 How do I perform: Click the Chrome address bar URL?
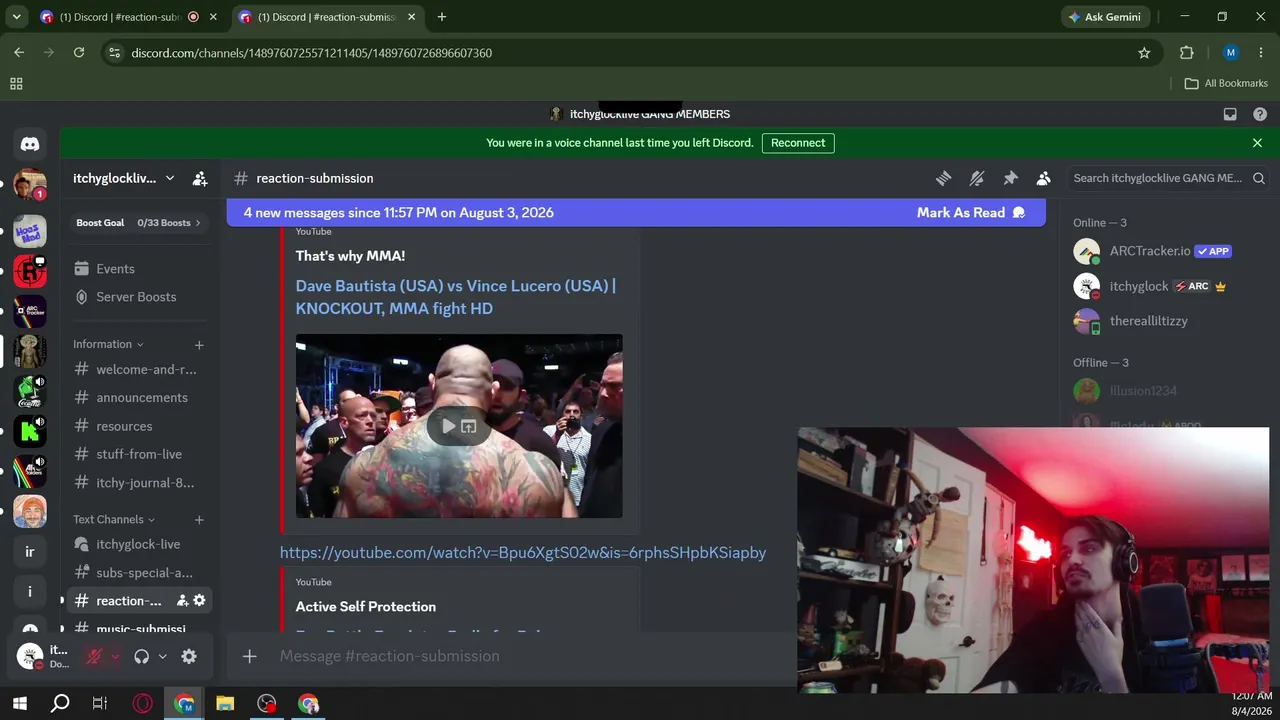click(x=312, y=53)
